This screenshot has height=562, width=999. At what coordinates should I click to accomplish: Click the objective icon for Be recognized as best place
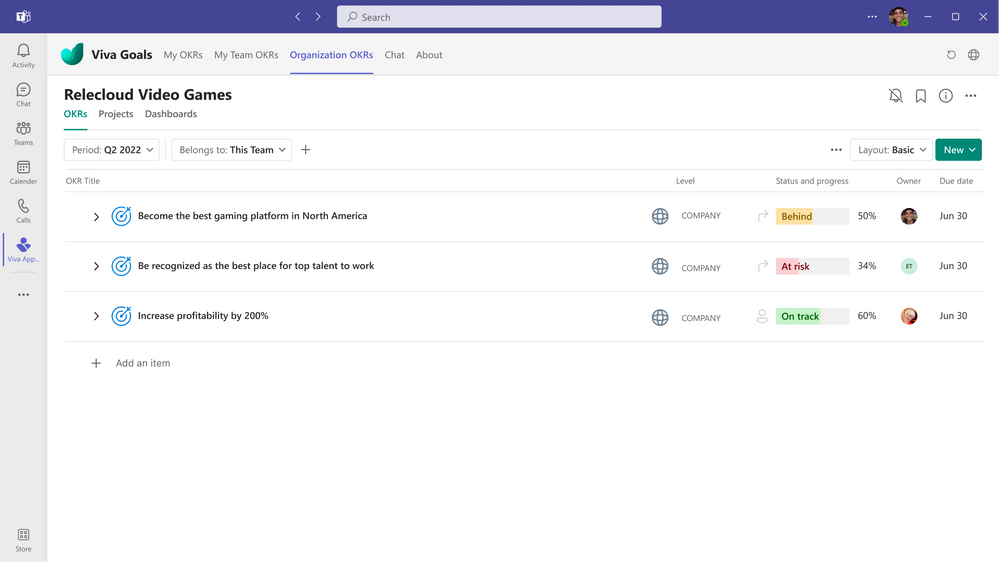point(121,266)
